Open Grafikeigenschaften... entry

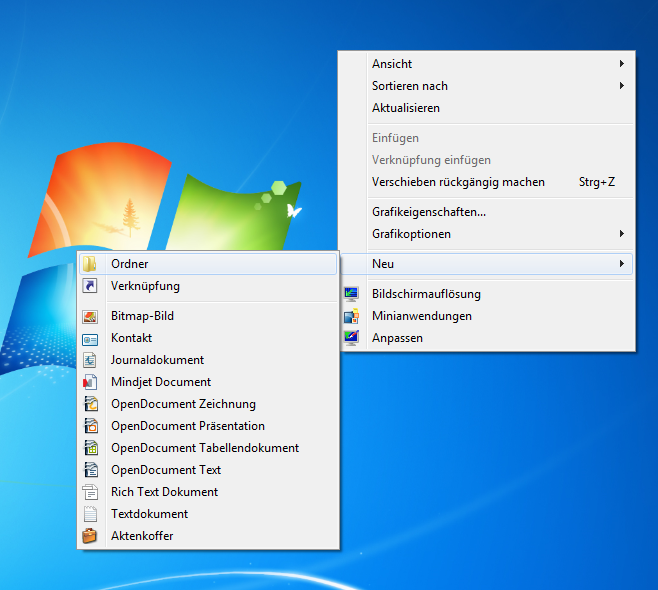click(x=429, y=212)
